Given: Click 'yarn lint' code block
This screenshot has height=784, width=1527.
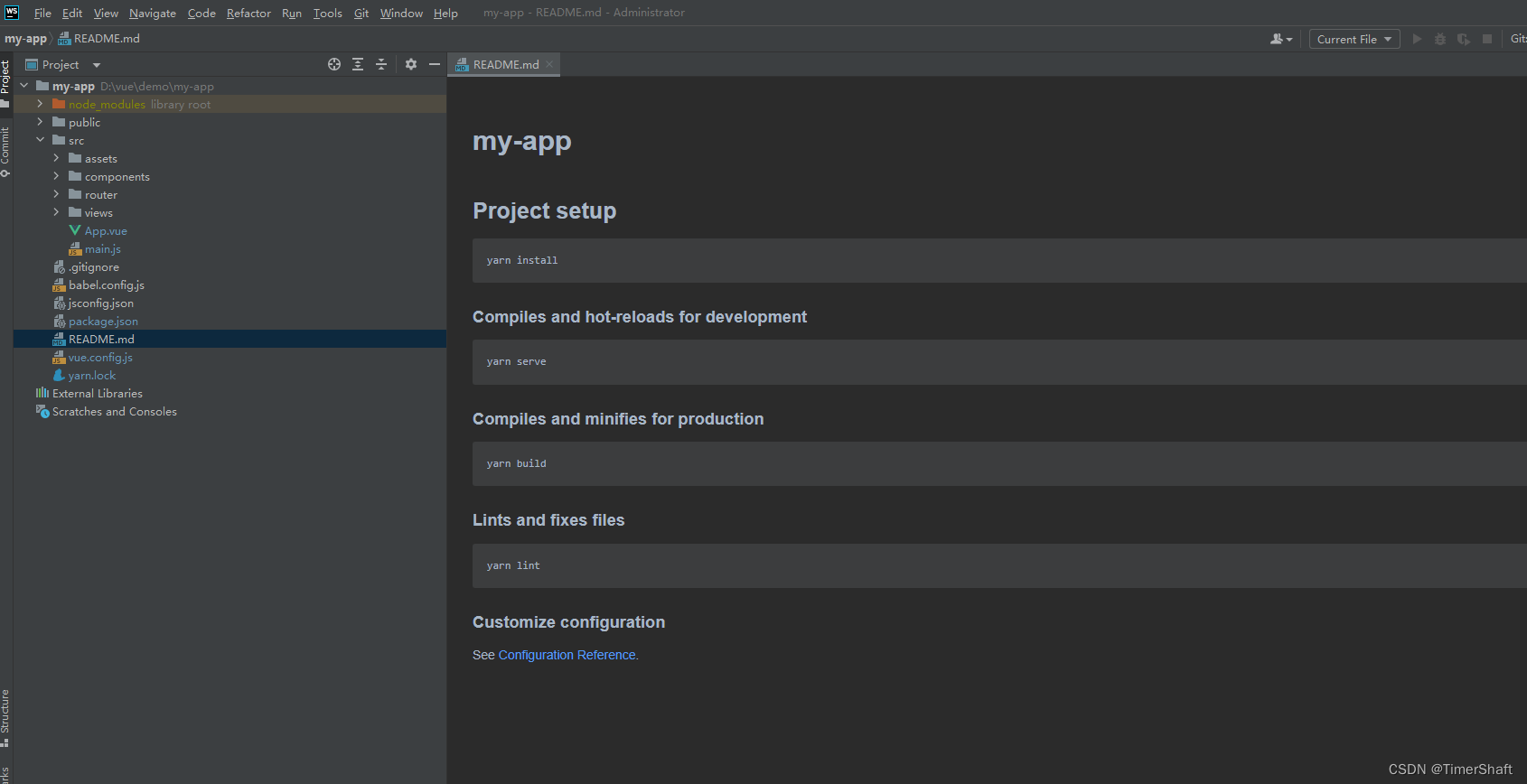Looking at the screenshot, I should coord(999,565).
